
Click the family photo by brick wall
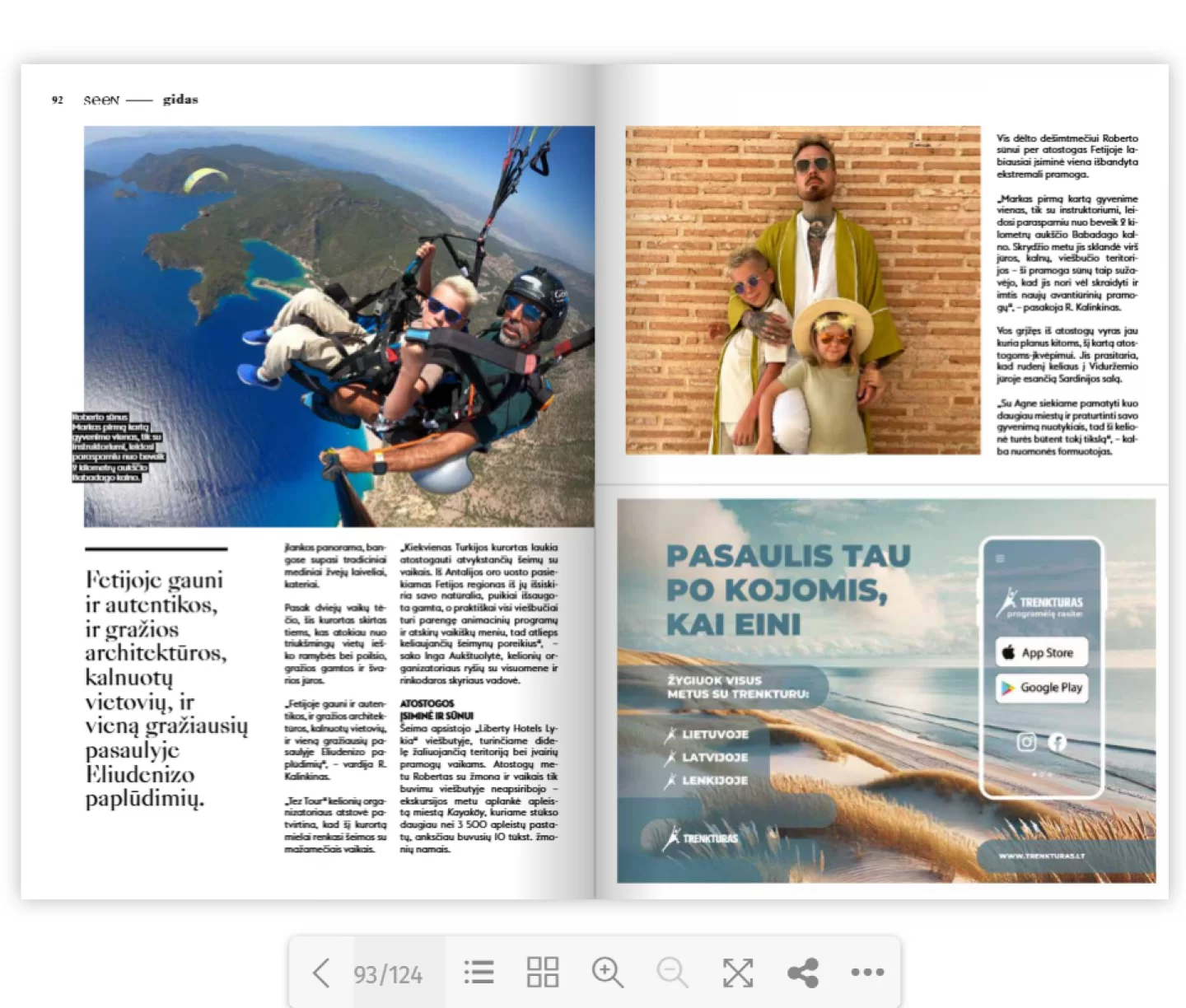pos(803,290)
